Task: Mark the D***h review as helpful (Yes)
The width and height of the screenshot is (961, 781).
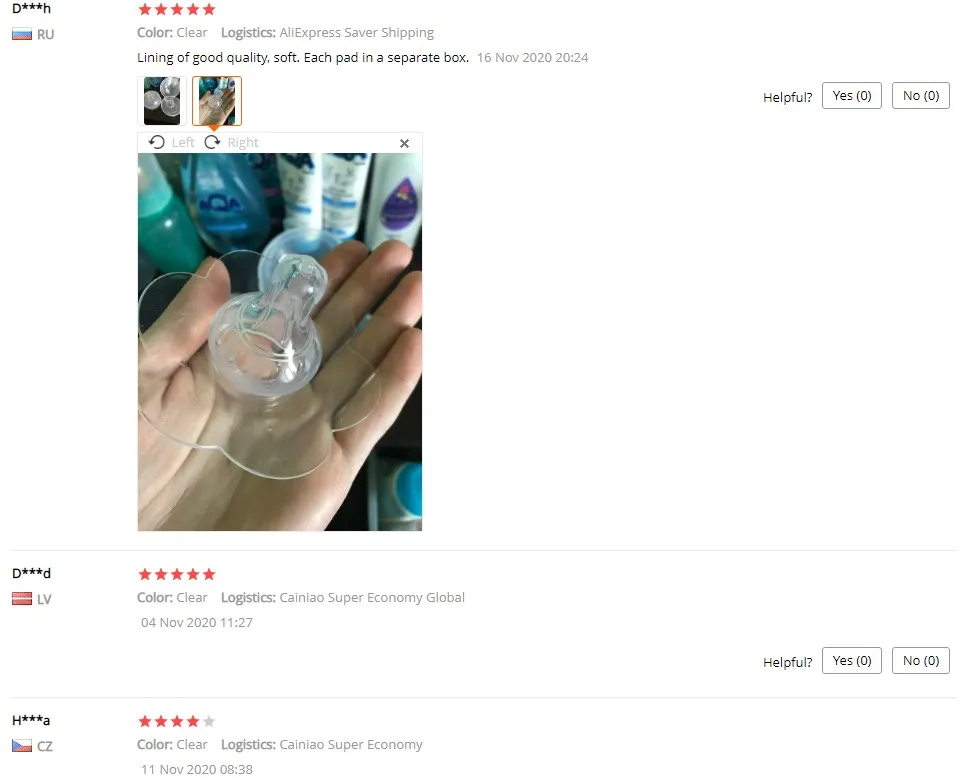Action: [x=852, y=96]
